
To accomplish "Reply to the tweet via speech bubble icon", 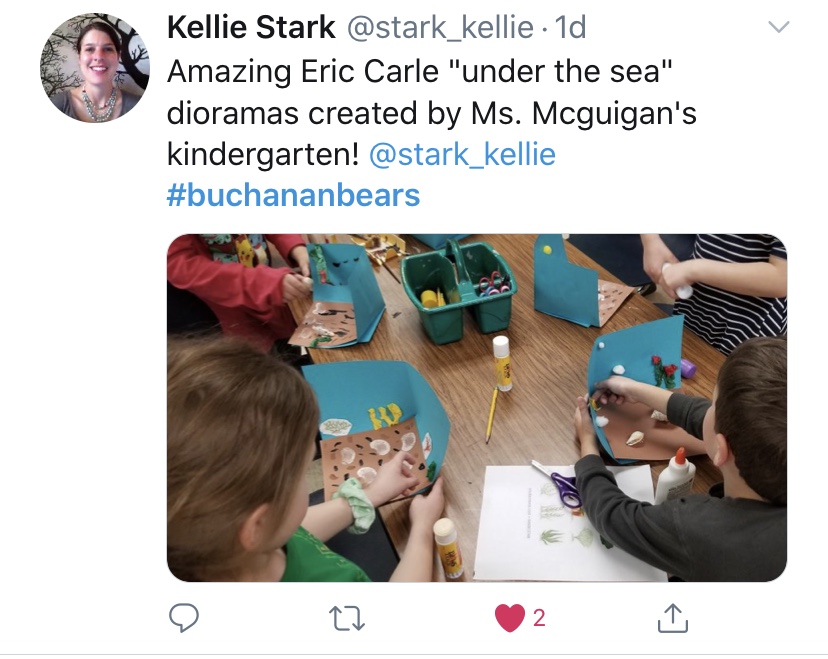I will click(183, 617).
